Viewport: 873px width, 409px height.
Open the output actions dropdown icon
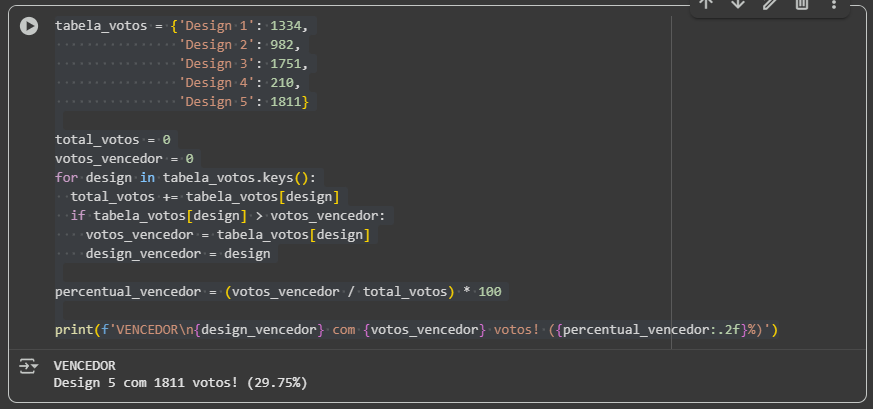pyautogui.click(x=28, y=367)
